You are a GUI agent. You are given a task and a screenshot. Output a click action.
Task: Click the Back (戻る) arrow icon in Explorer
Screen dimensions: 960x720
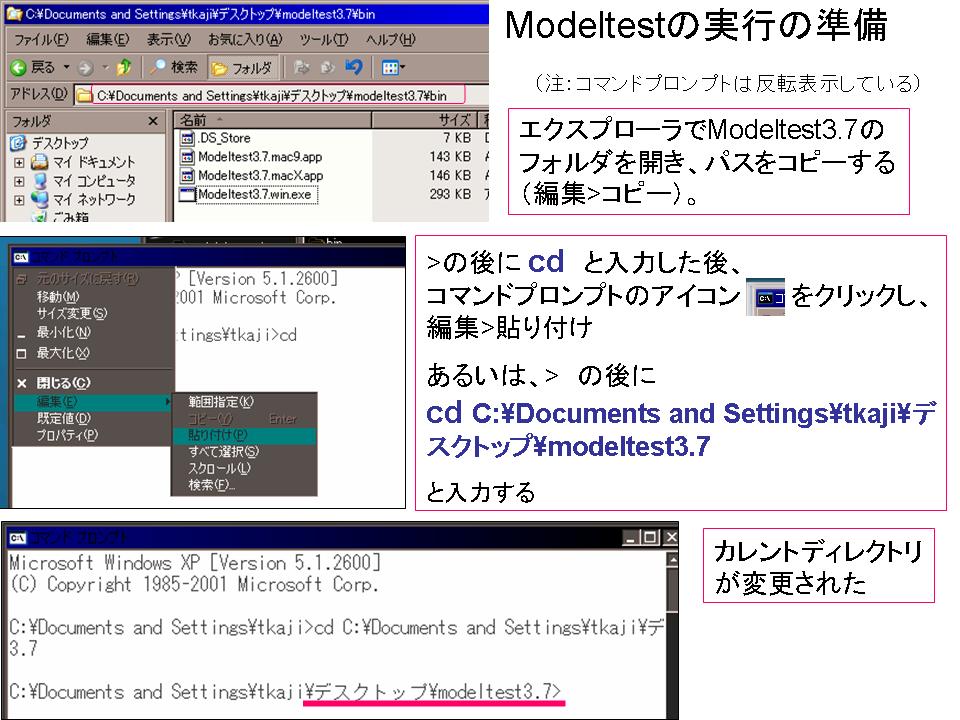pos(18,68)
